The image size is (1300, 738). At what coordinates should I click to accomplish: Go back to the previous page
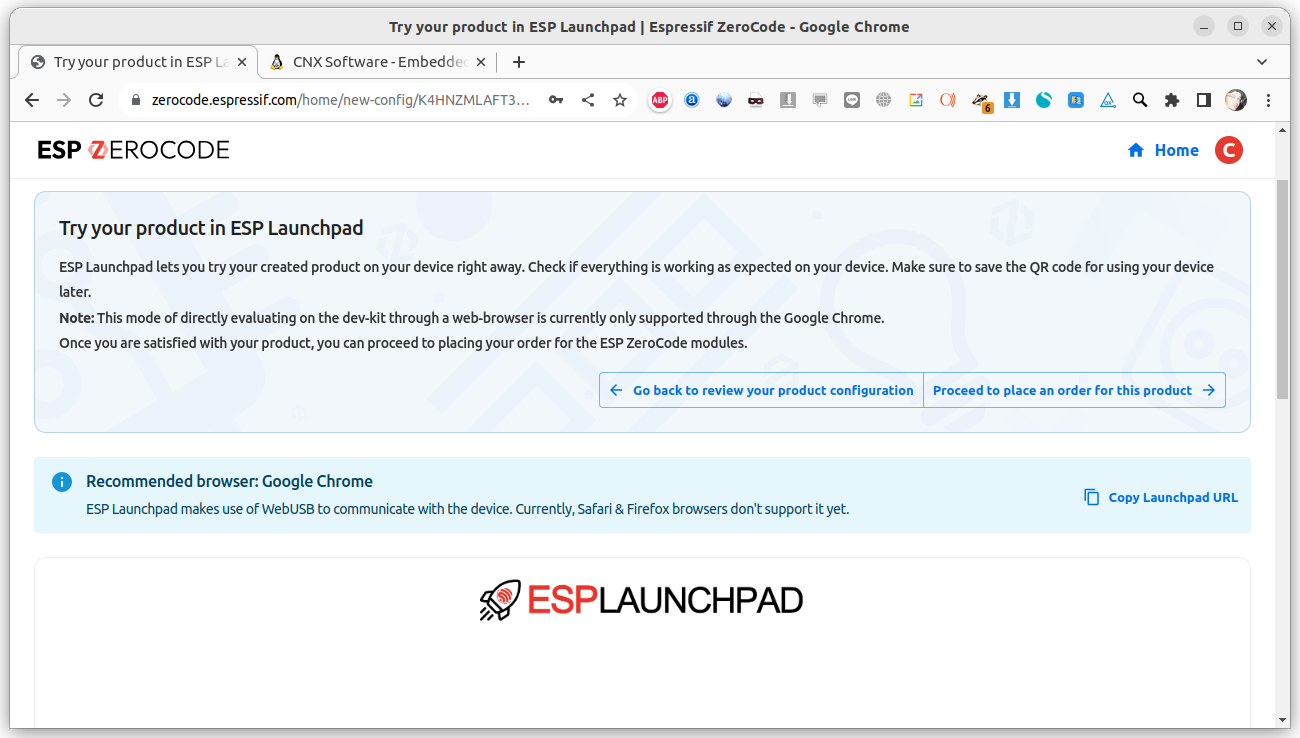click(32, 100)
